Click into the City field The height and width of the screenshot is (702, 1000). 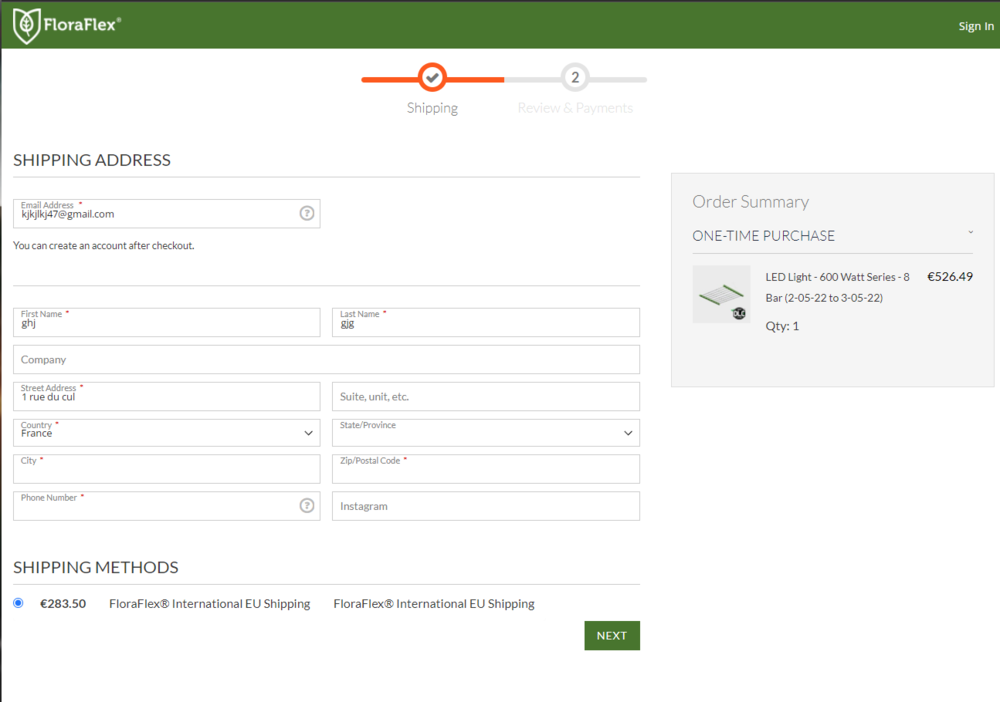coord(166,469)
